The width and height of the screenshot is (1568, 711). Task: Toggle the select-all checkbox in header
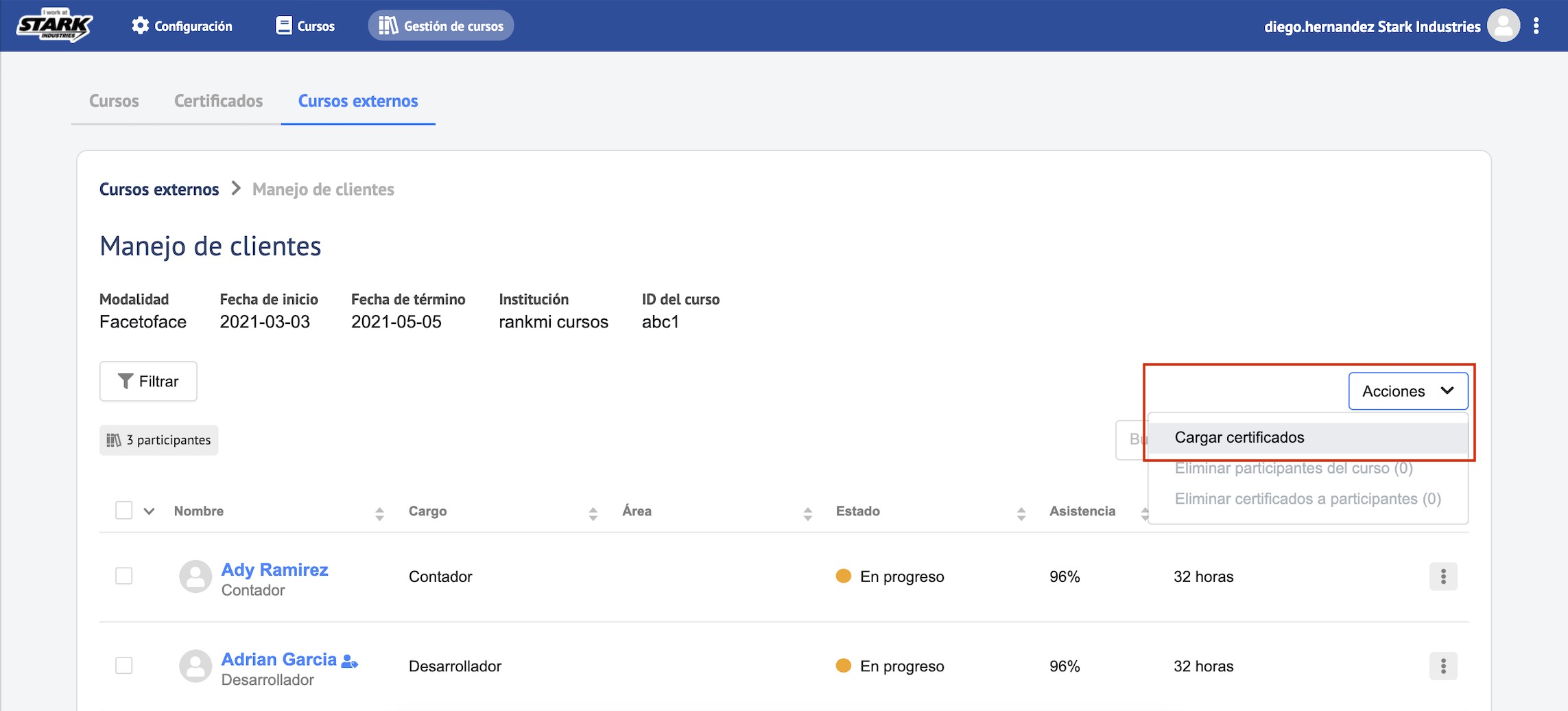(x=124, y=511)
